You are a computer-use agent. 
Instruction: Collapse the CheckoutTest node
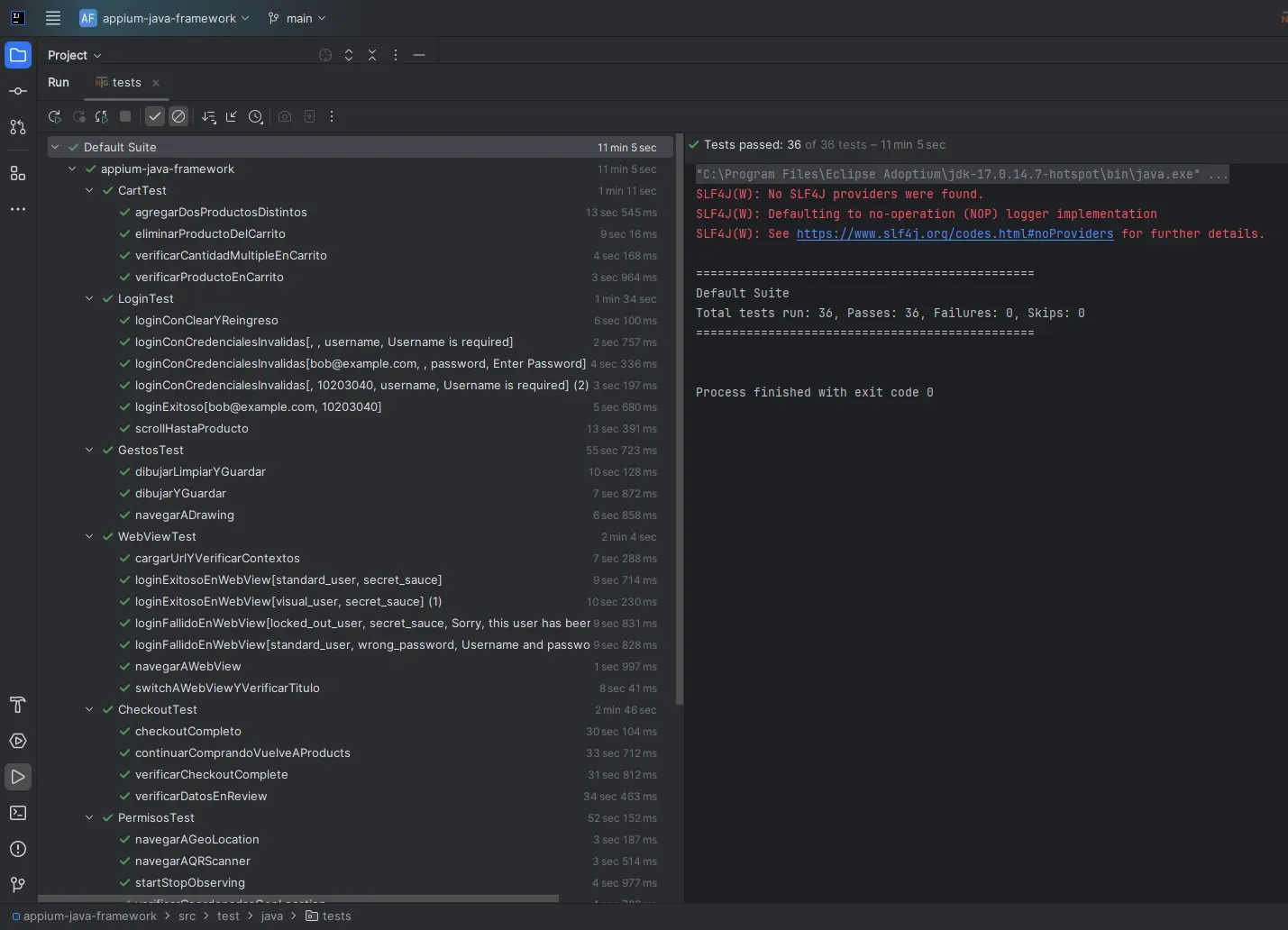tap(89, 709)
